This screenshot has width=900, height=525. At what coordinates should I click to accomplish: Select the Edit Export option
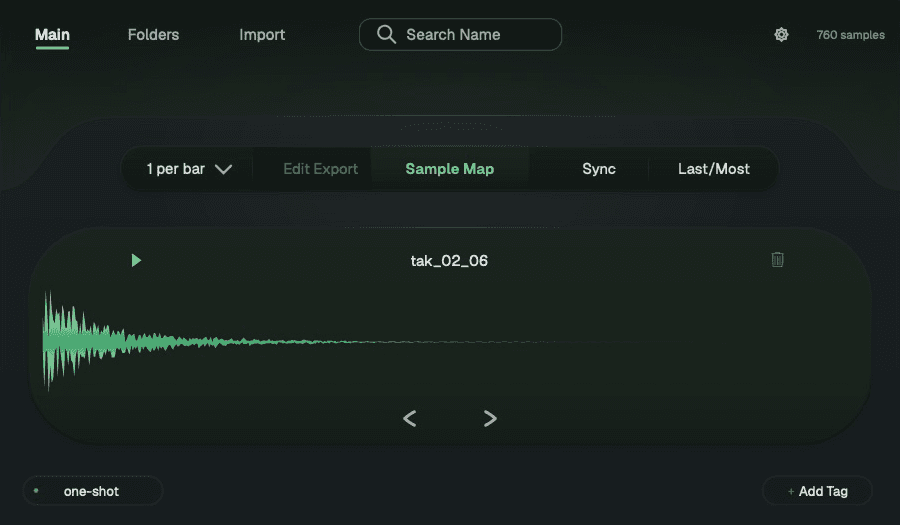(x=320, y=169)
